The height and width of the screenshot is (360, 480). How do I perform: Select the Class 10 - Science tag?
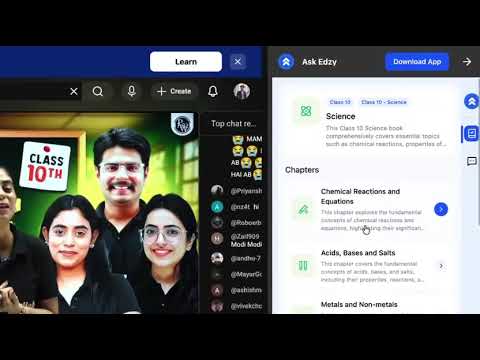click(x=384, y=102)
